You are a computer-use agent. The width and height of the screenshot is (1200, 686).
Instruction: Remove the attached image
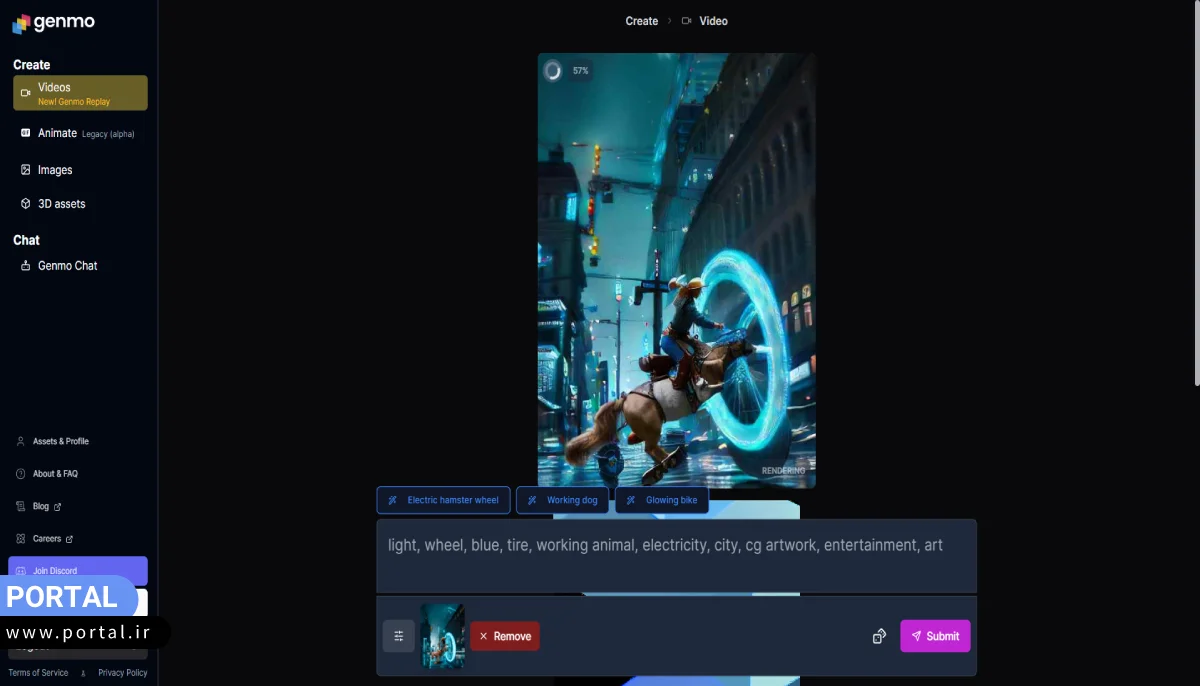(x=505, y=636)
